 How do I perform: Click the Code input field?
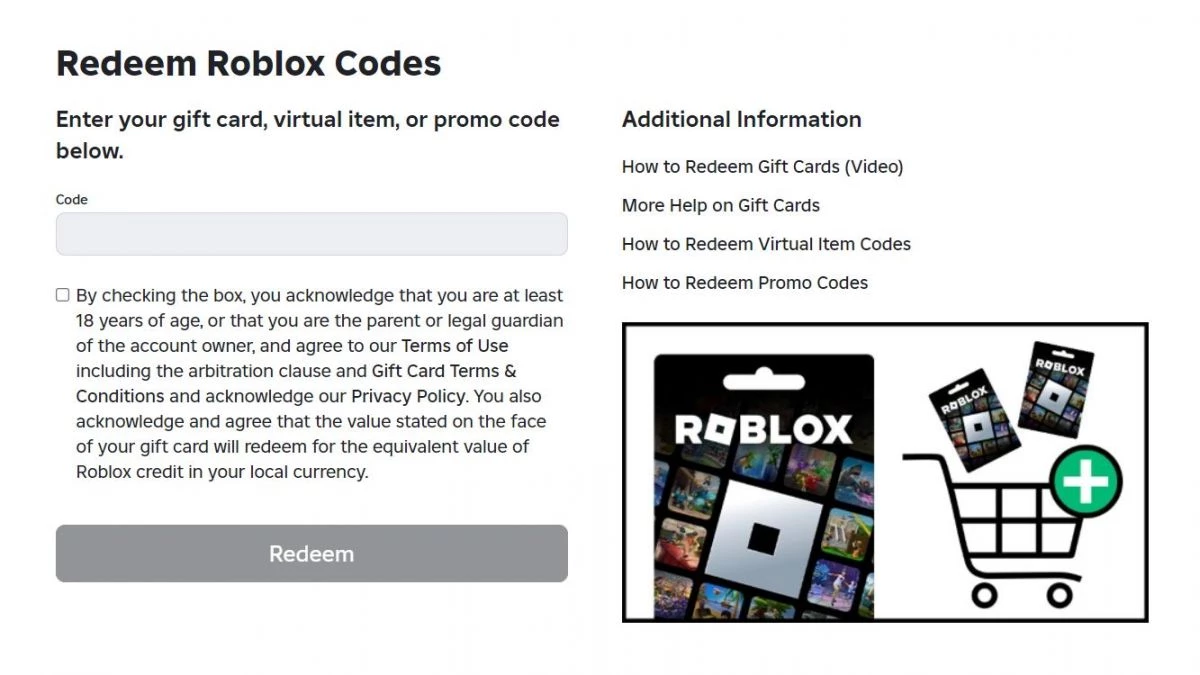(x=311, y=234)
